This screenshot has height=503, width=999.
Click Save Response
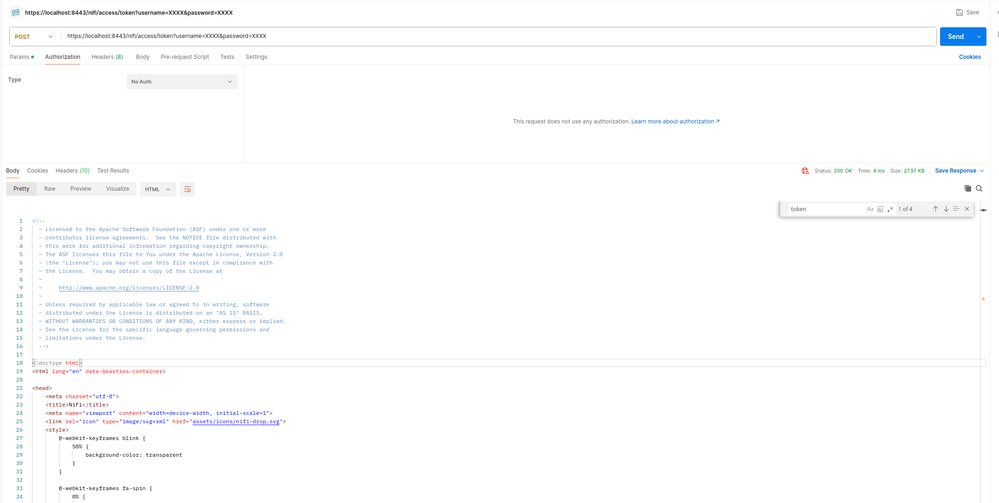click(x=956, y=171)
